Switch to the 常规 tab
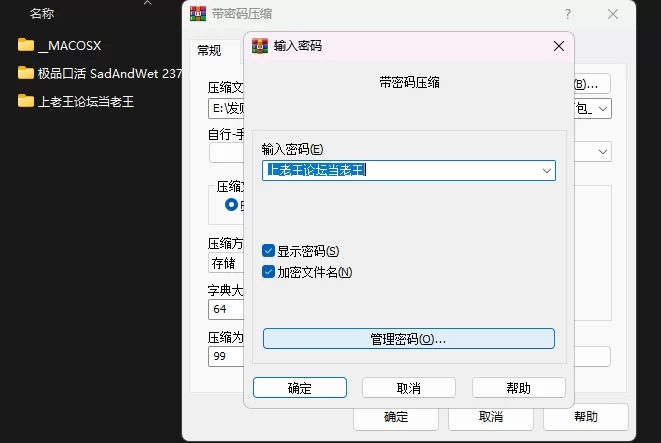Screen dimensions: 661x443 [x=209, y=51]
